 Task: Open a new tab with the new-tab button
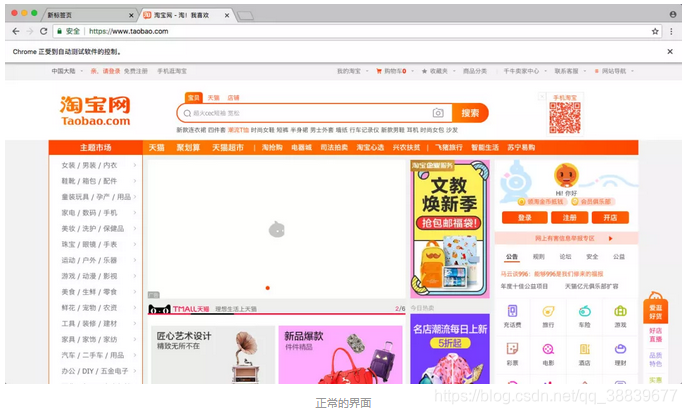click(245, 16)
